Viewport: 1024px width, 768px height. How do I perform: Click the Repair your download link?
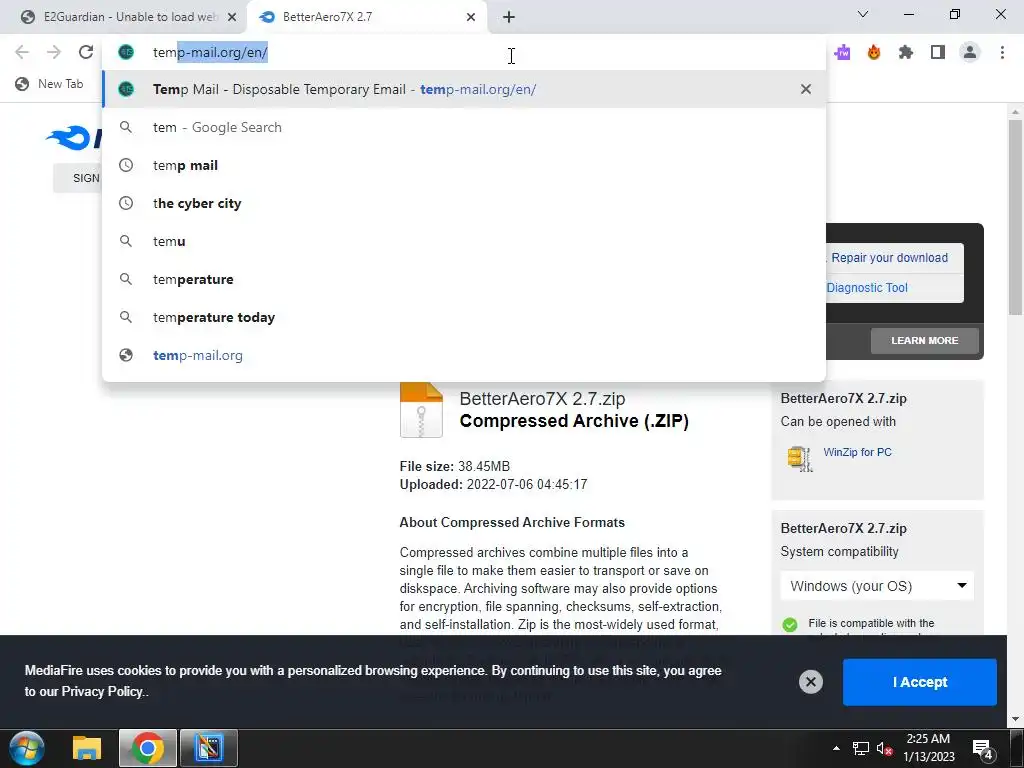[x=889, y=257]
